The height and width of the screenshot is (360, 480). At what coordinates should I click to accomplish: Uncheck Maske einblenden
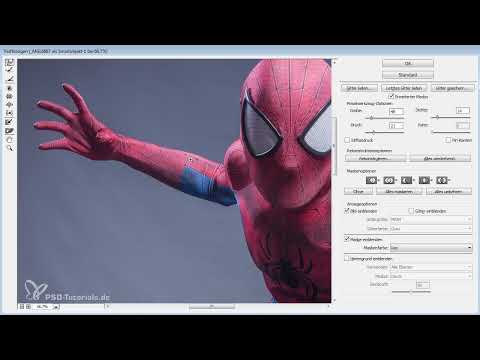coord(347,239)
